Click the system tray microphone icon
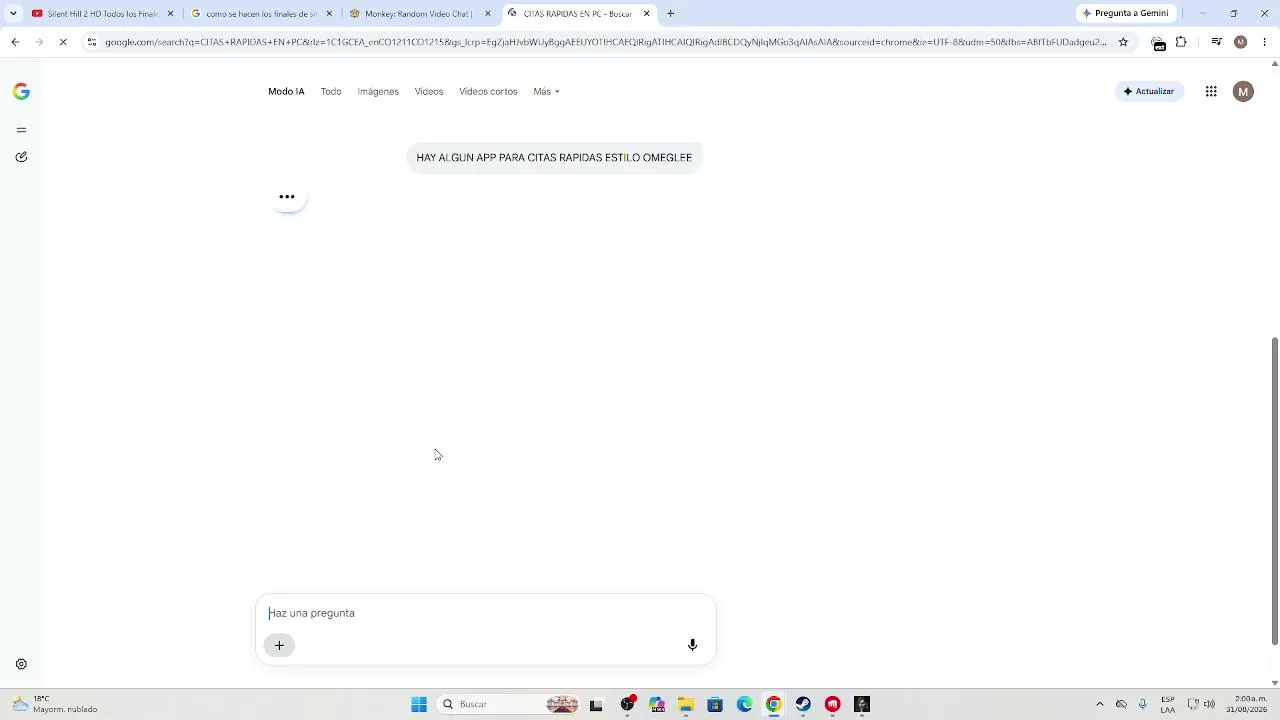Screen dimensions: 1280x720 [x=1143, y=705]
